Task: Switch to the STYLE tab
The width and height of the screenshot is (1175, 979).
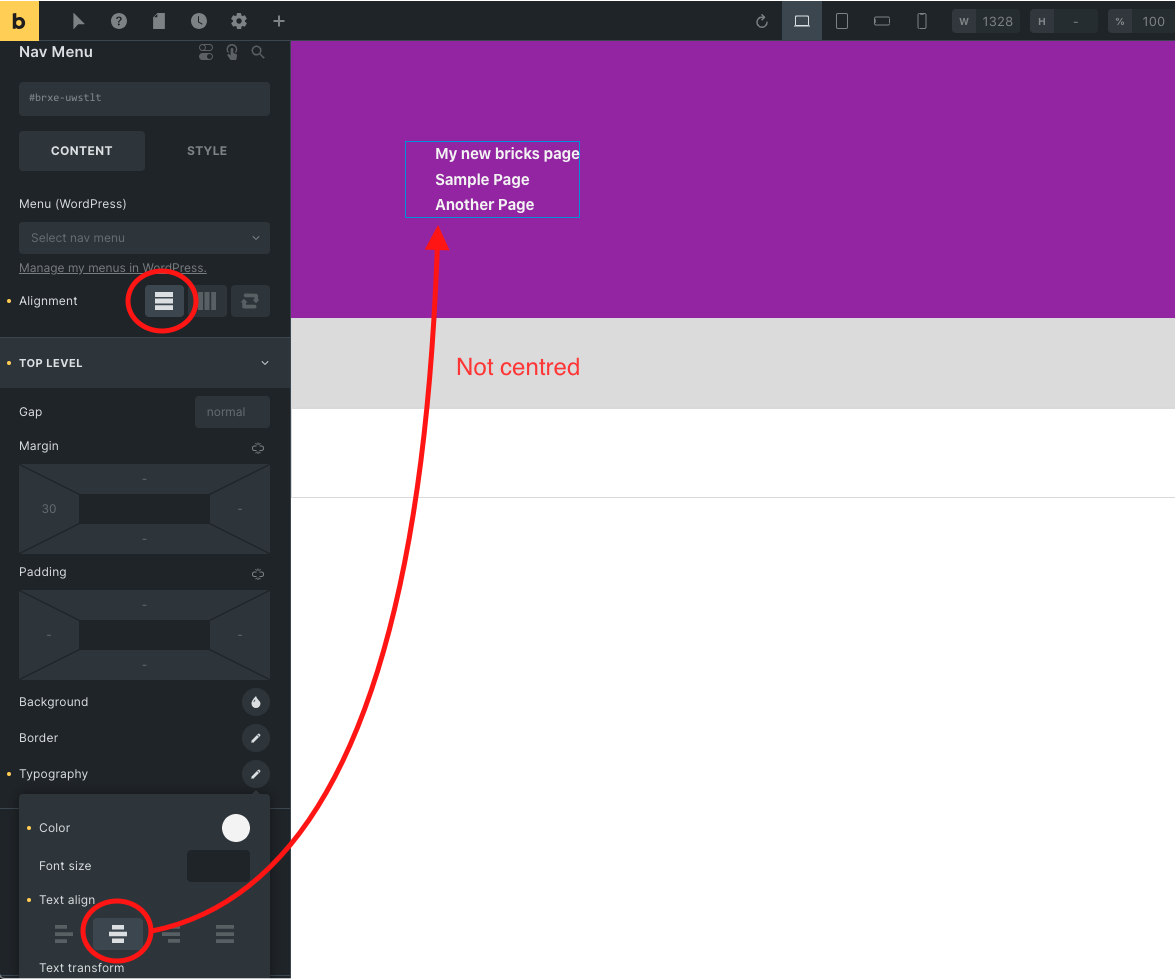Action: tap(206, 150)
